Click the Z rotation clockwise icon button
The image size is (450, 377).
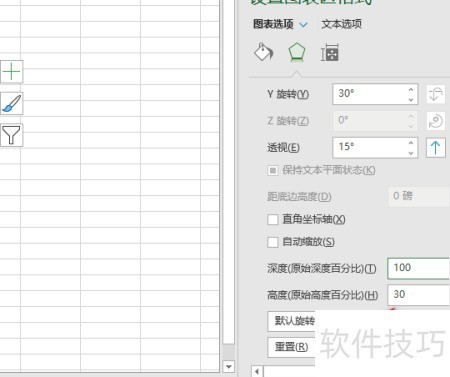[436, 121]
